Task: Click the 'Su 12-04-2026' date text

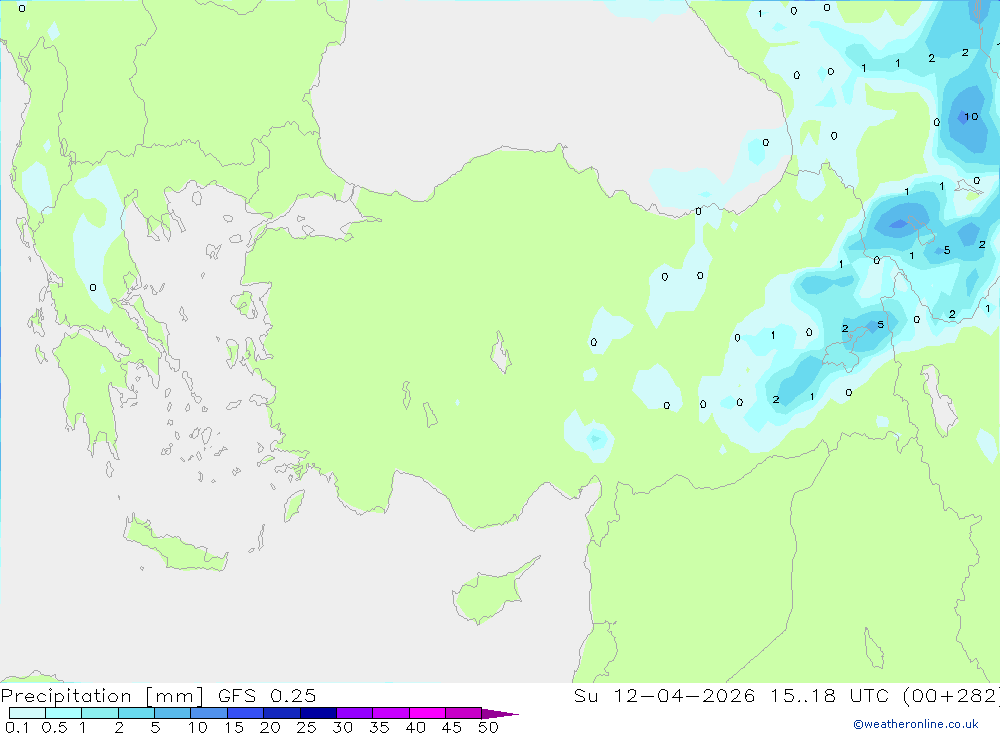Action: (x=664, y=695)
